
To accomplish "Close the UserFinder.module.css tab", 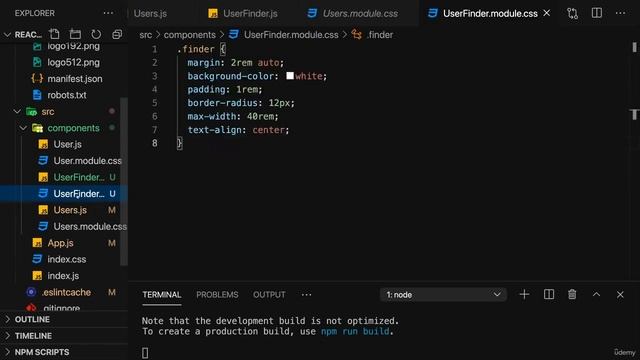I will [547, 13].
